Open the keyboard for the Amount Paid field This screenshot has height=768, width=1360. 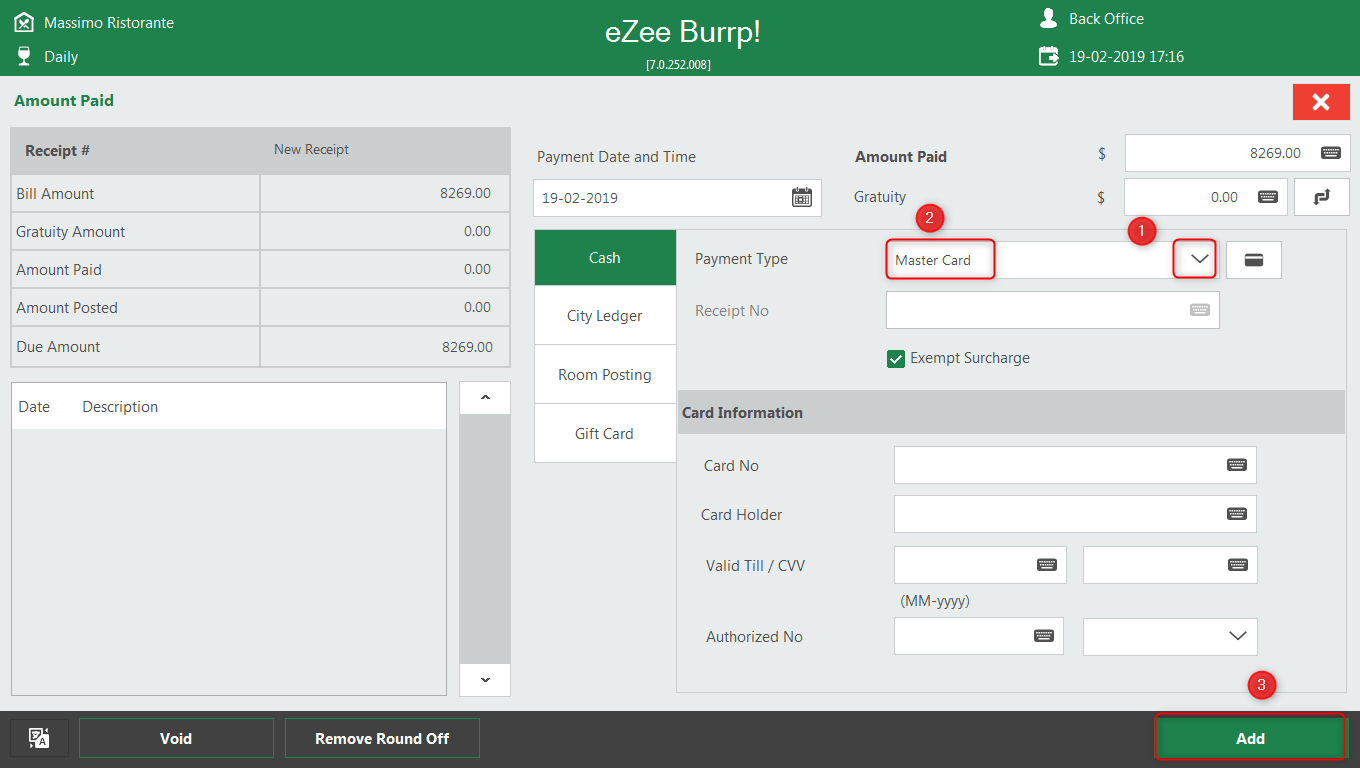point(1330,153)
